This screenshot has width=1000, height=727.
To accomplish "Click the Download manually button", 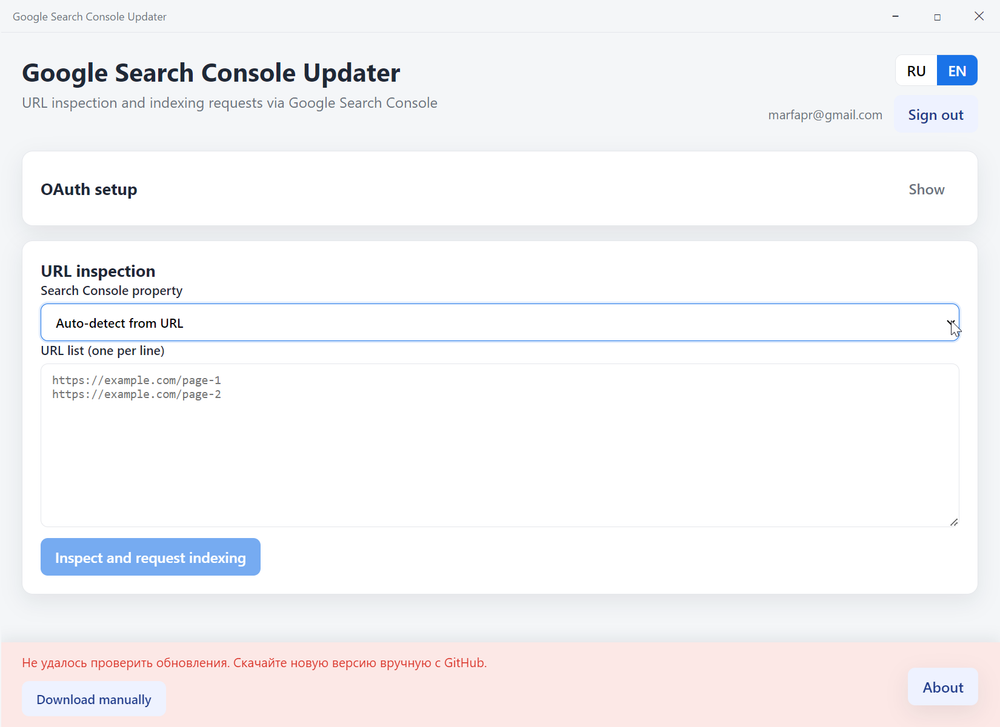I will pyautogui.click(x=94, y=699).
